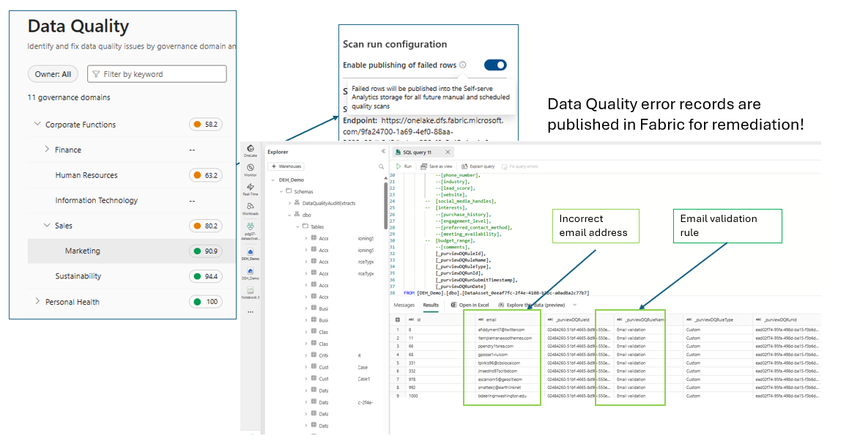The image size is (860, 447).
Task: Click the 94.4 score badge
Action: (206, 276)
